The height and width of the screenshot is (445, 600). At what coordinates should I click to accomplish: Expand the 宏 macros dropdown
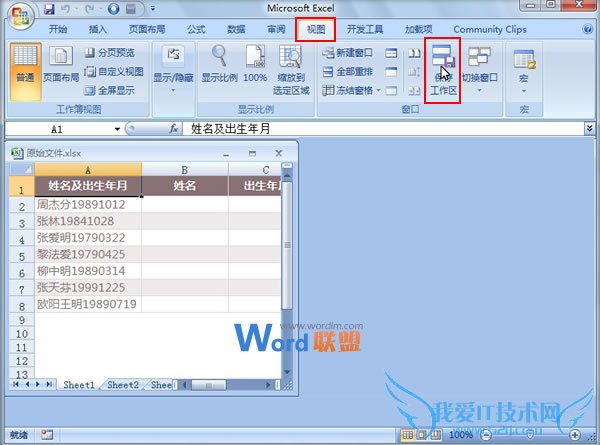tap(524, 72)
